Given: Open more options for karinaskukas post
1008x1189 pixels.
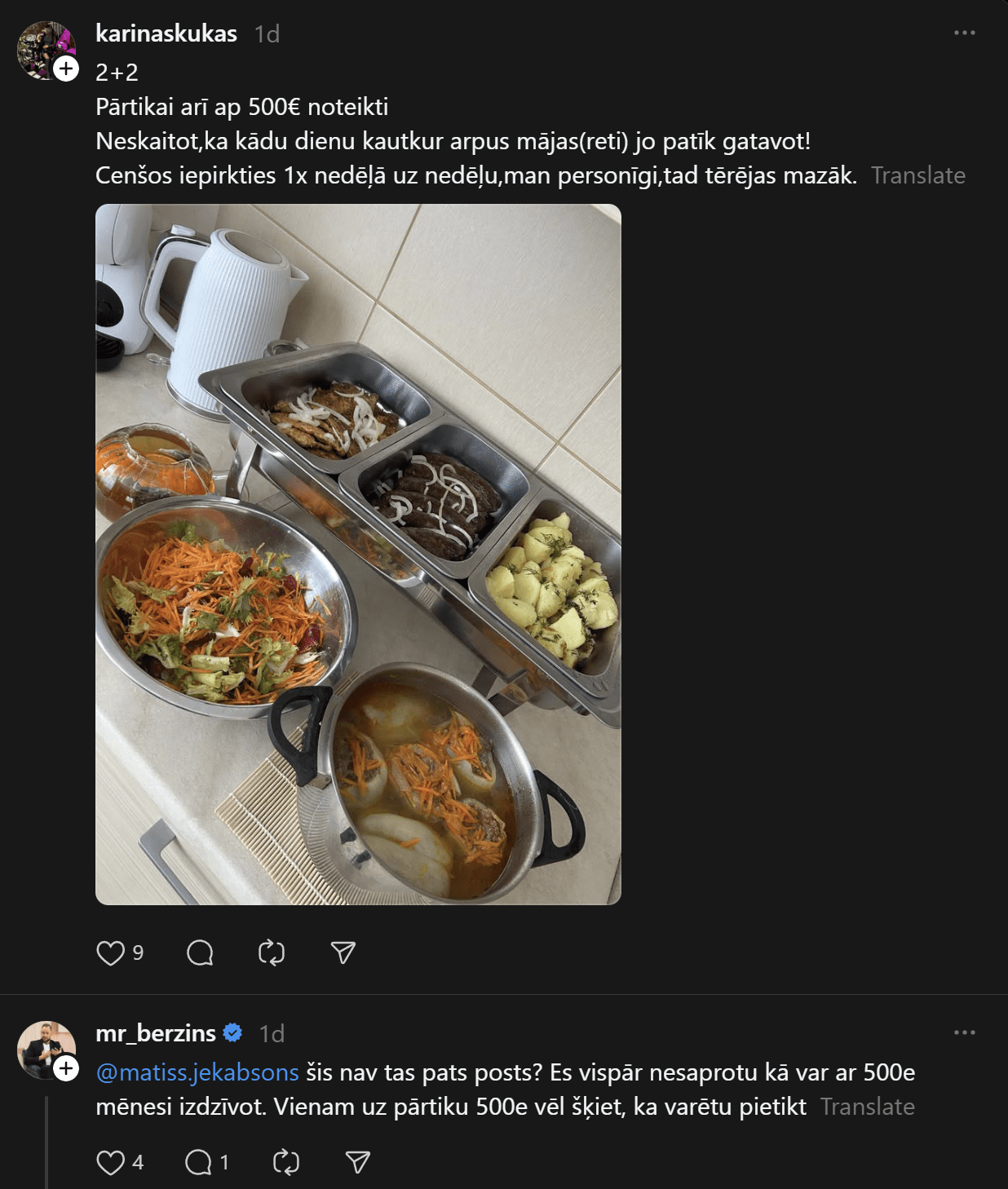Looking at the screenshot, I should coord(964,33).
